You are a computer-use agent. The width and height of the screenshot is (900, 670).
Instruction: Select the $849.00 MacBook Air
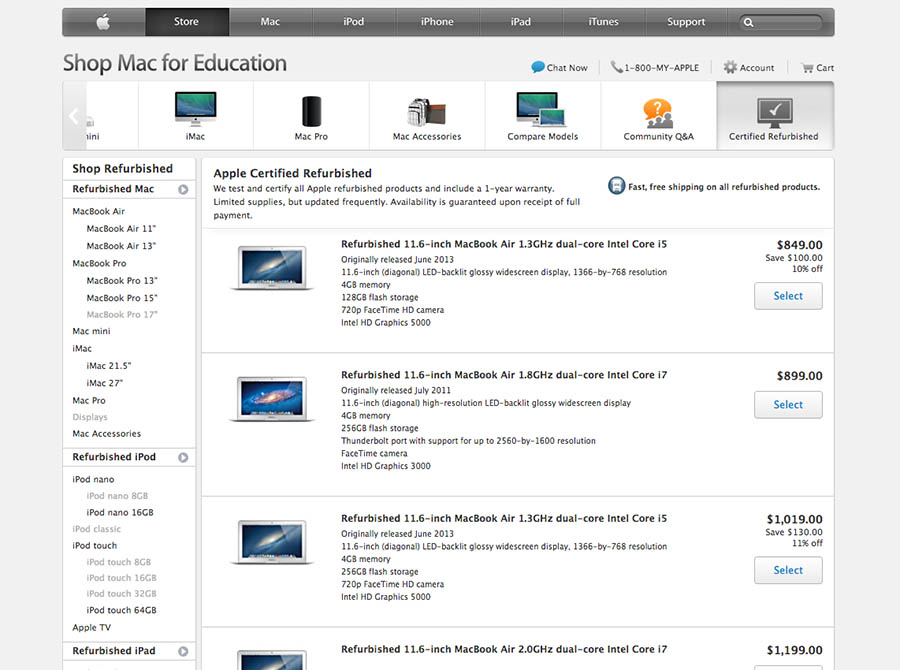pos(788,296)
